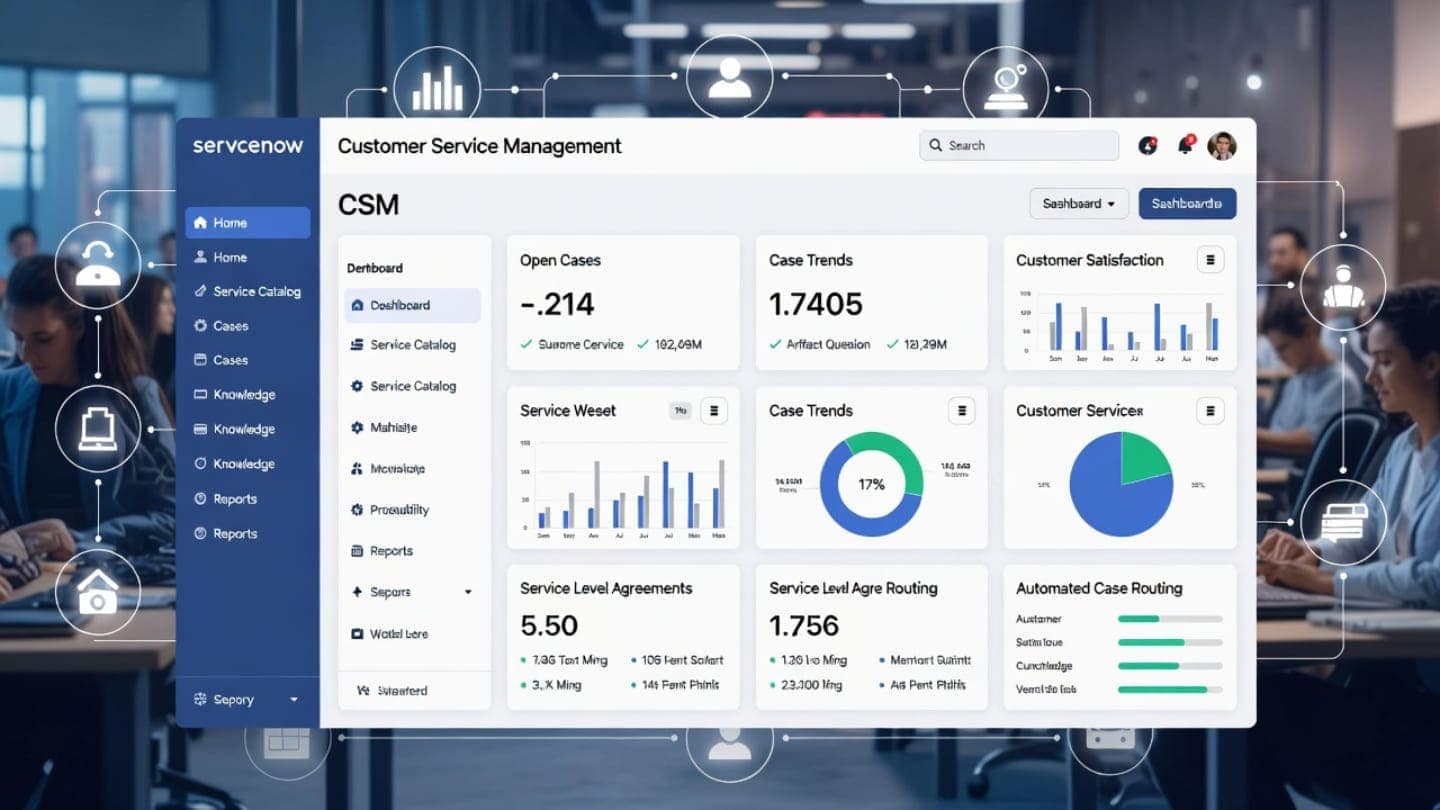This screenshot has width=1440, height=810.
Task: Click the 5.50 Service Level Agreements value
Action: tap(549, 626)
